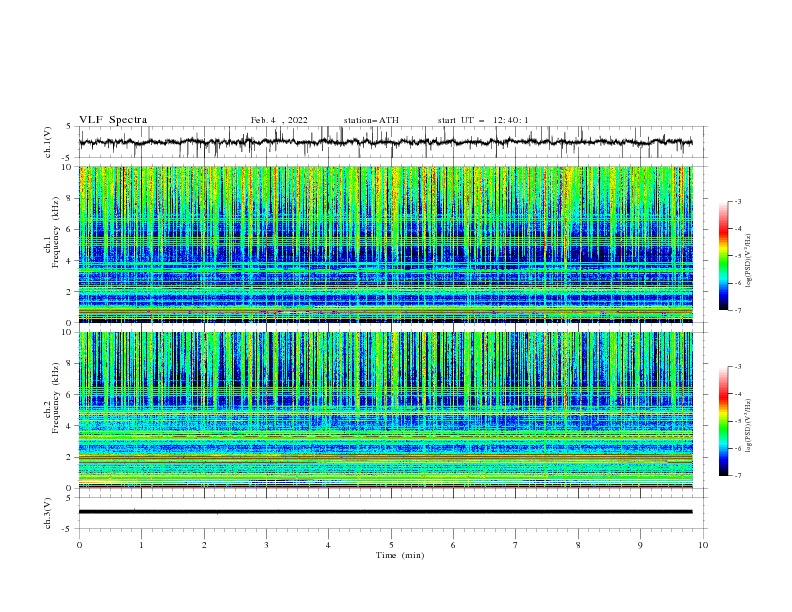Click the 'Feb. 4 , 2022' date label
Viewport: 792px width, 612px height.
pyautogui.click(x=279, y=120)
